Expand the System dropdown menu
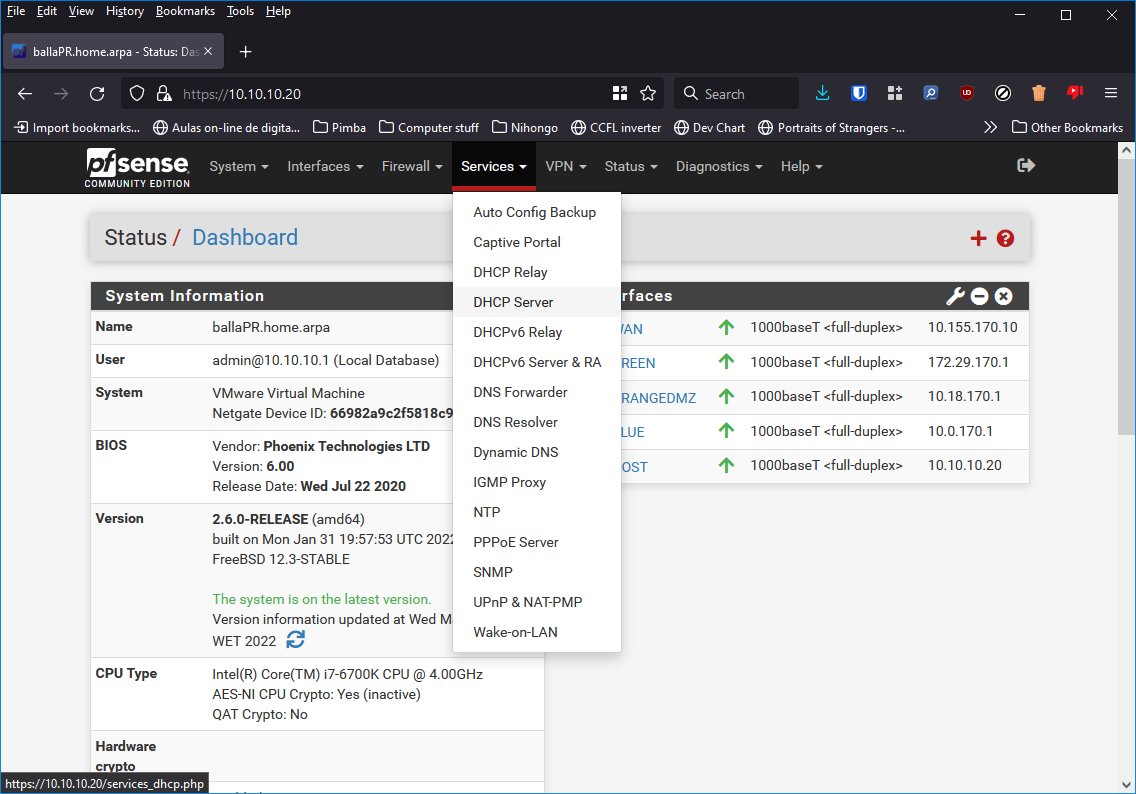The width and height of the screenshot is (1136, 794). [x=239, y=167]
